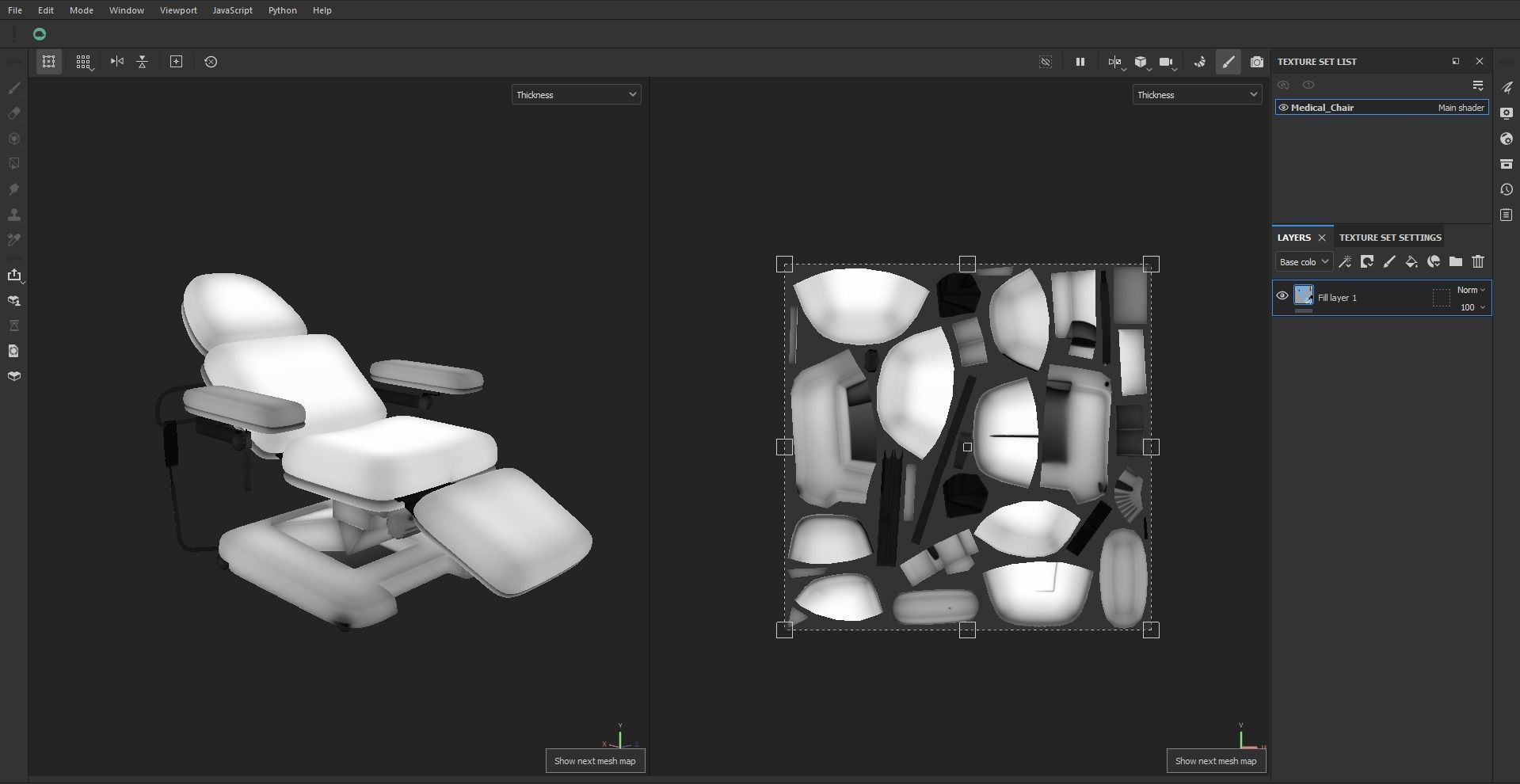Select the Polygon Fill tool
This screenshot has width=1520, height=784.
click(14, 164)
